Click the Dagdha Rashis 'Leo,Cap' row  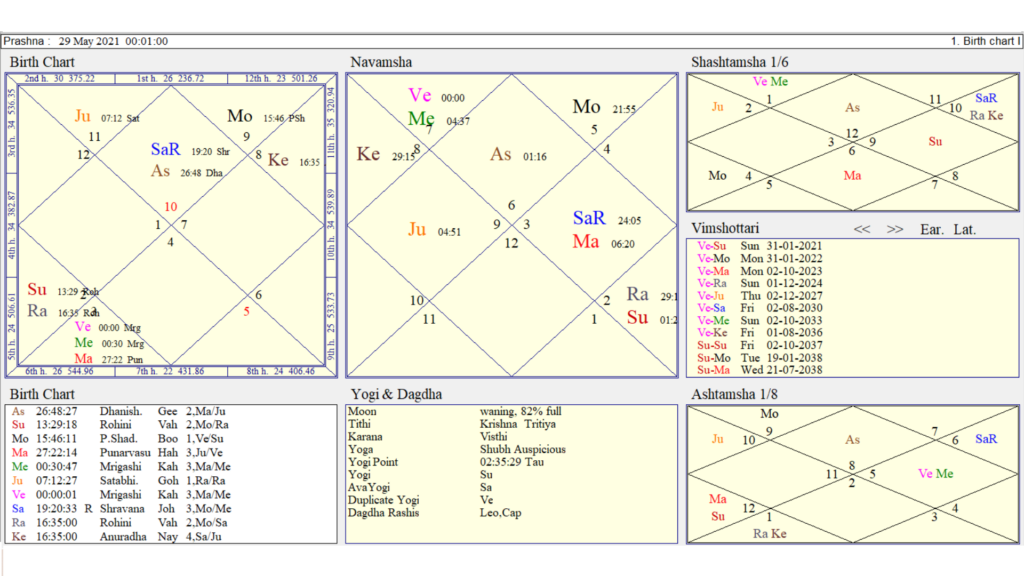pyautogui.click(x=435, y=513)
